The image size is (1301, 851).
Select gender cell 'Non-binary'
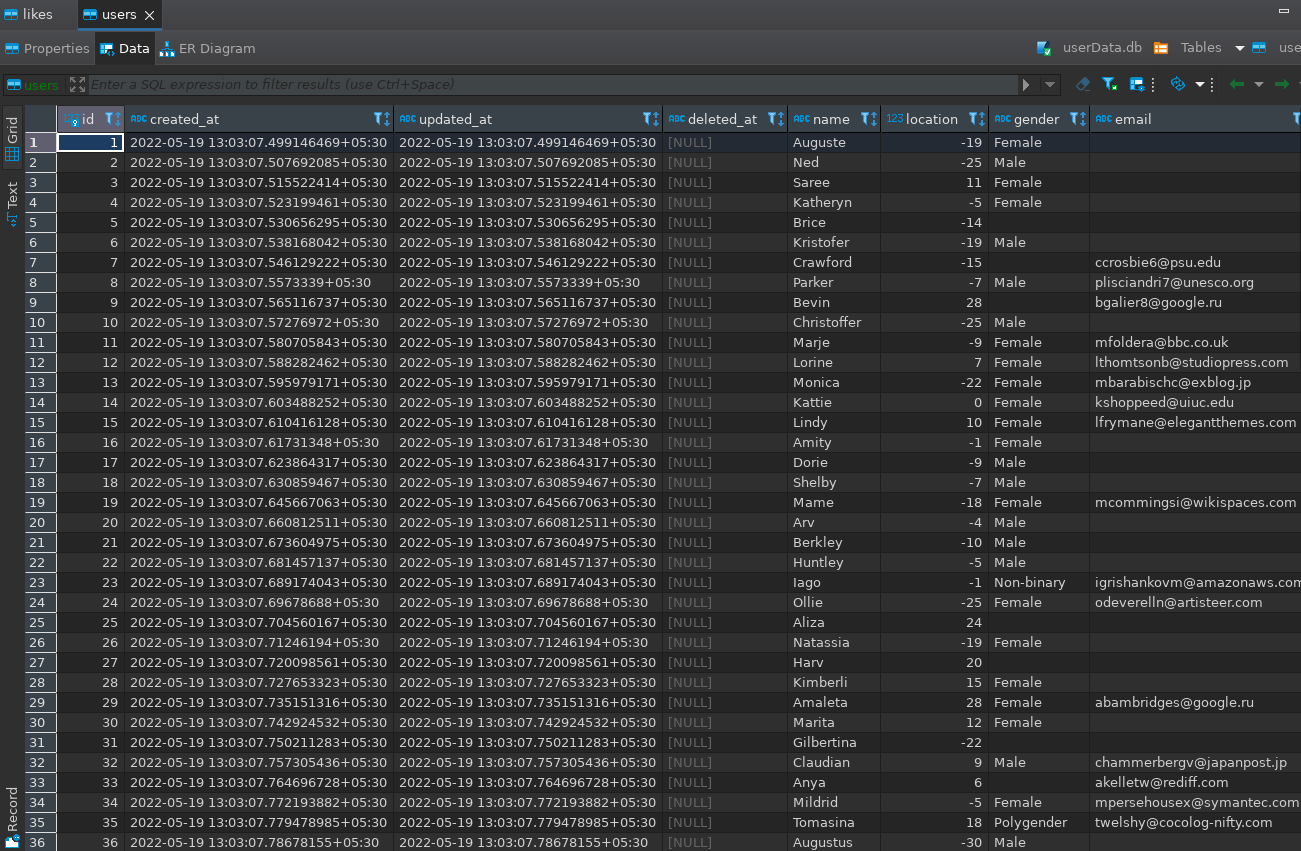coord(1039,582)
